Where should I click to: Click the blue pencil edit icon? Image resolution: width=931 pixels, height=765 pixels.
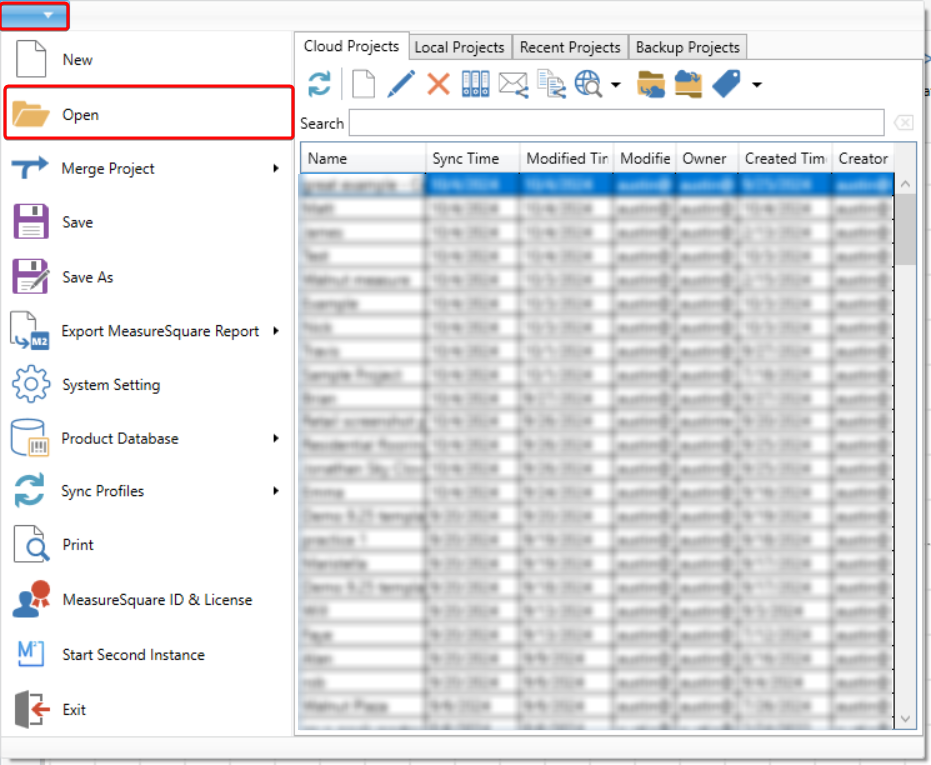point(401,84)
